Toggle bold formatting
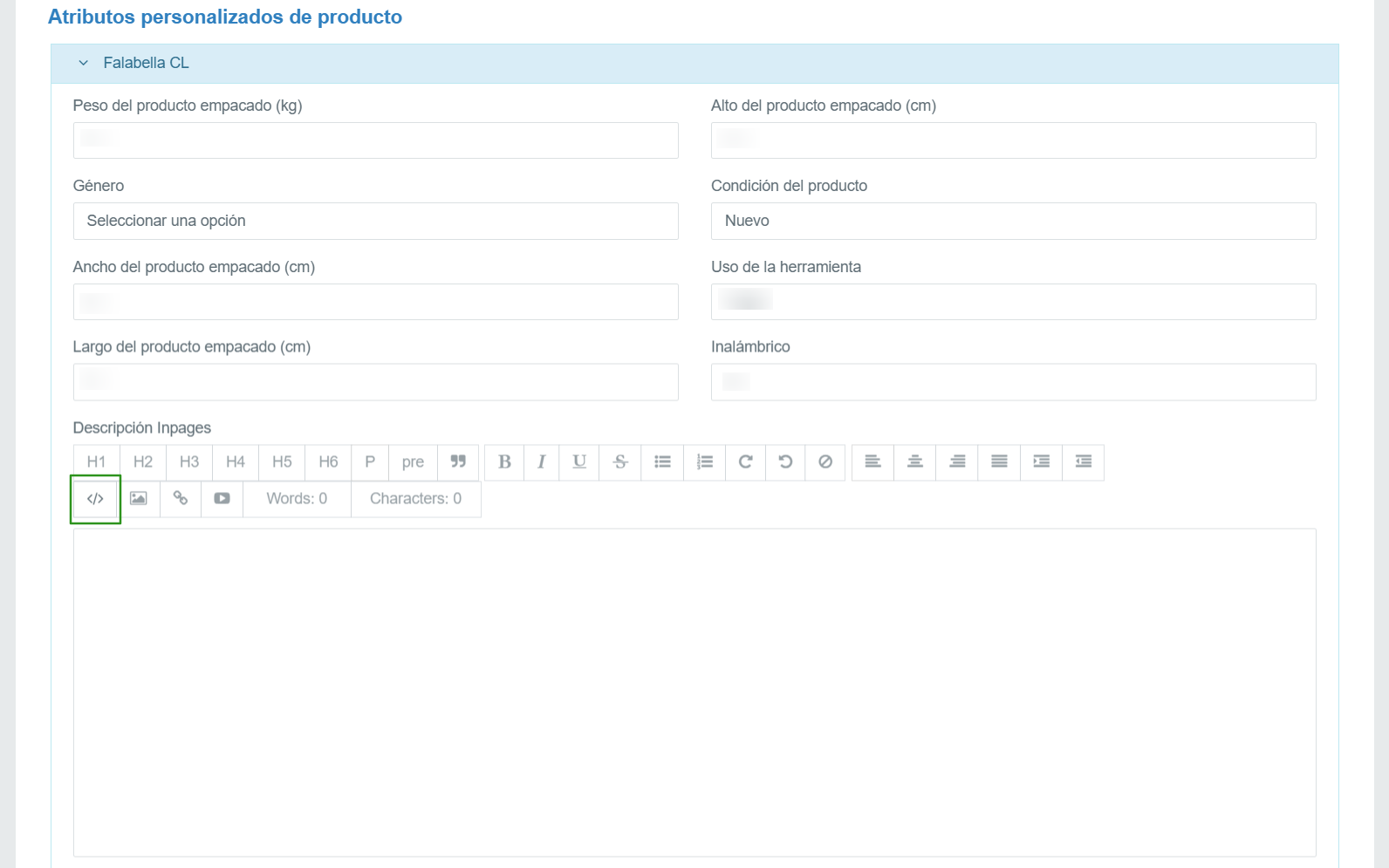Screen dimensions: 1389x868 (x=504, y=462)
